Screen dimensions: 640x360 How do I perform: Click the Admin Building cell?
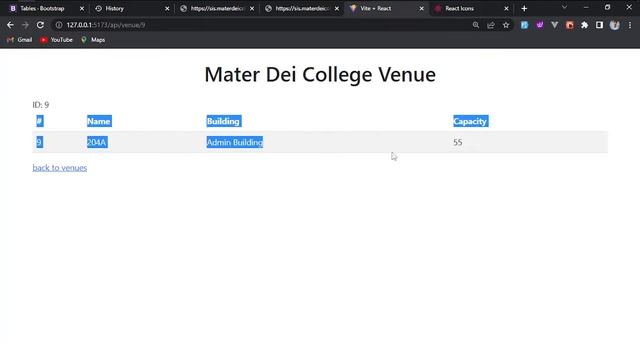click(235, 142)
